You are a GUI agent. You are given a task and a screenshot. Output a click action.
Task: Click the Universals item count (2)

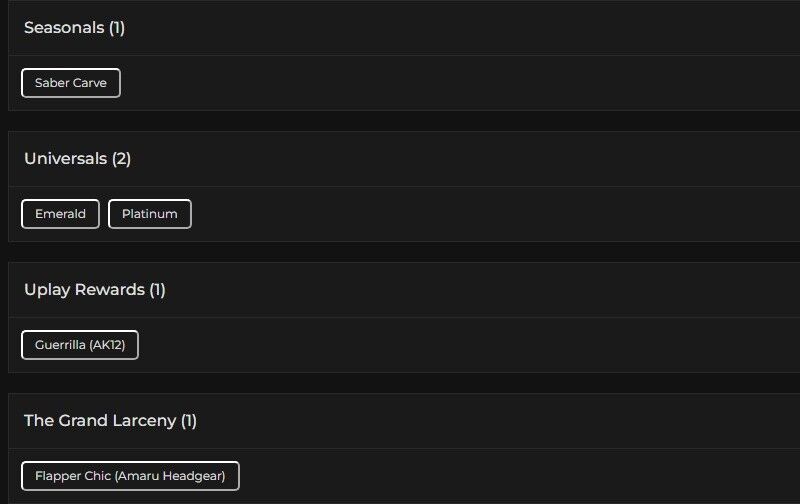121,159
